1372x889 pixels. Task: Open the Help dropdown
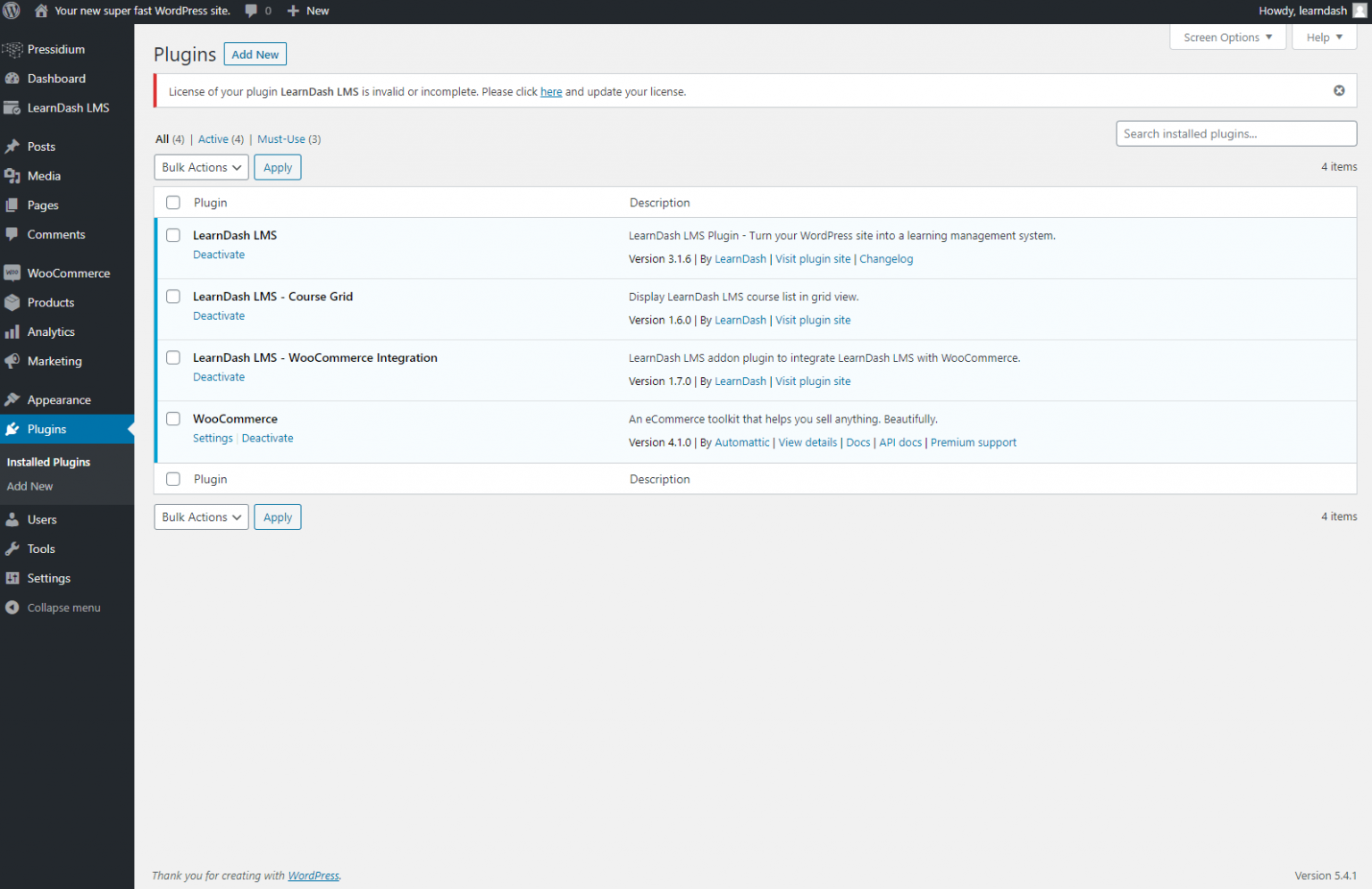point(1324,37)
